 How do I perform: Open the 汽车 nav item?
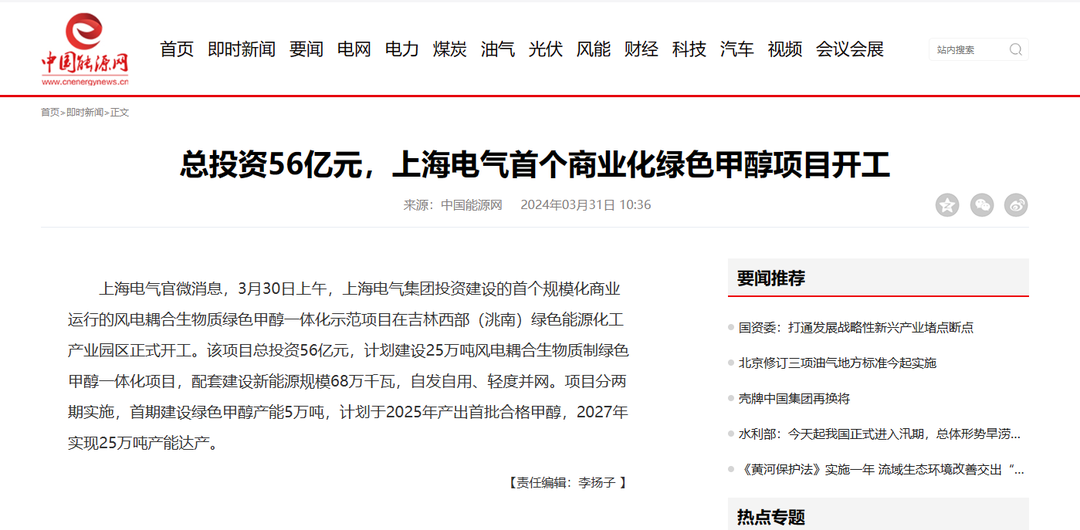(x=737, y=49)
